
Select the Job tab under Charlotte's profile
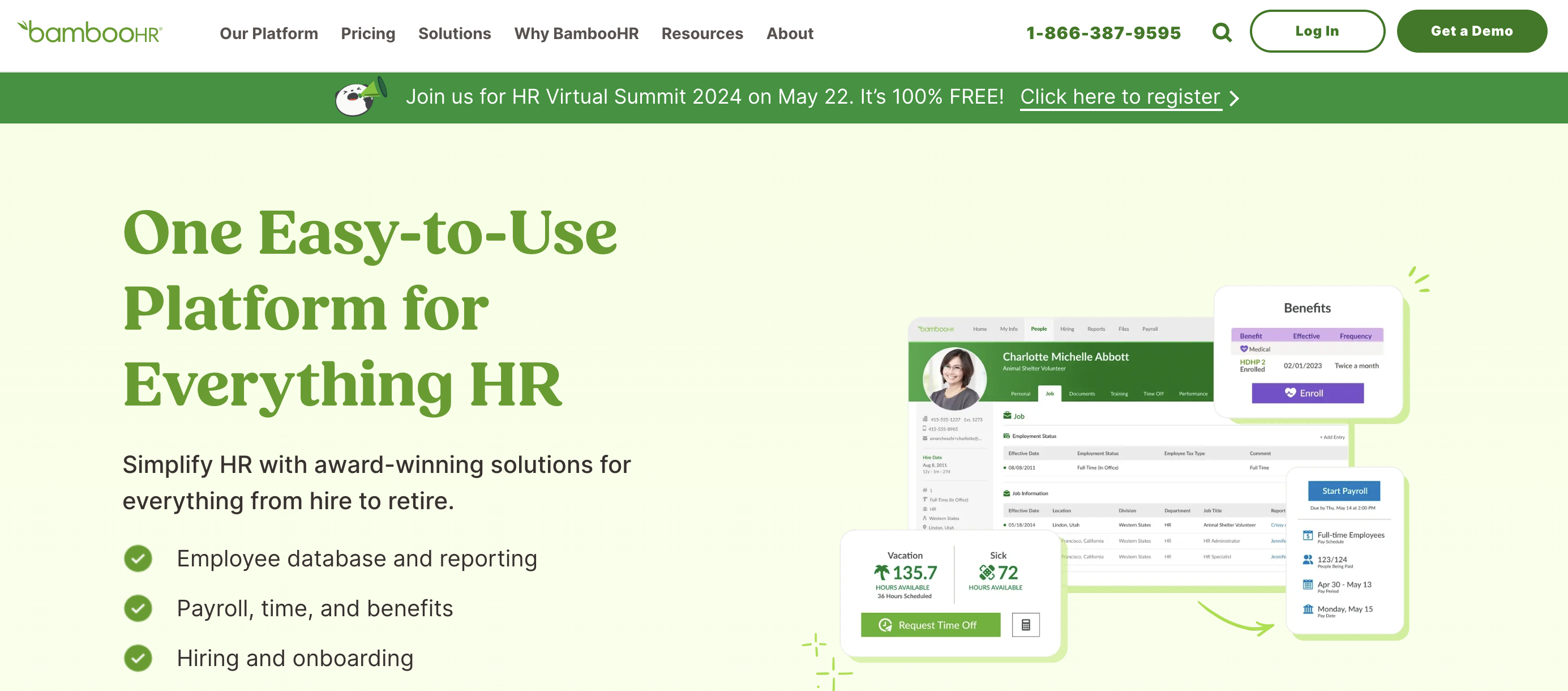1049,393
